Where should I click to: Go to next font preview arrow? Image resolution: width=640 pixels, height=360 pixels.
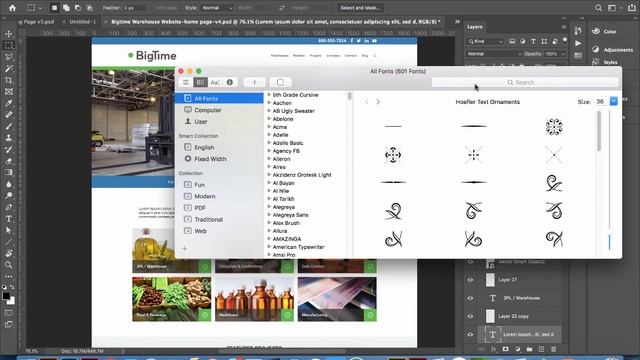point(378,102)
